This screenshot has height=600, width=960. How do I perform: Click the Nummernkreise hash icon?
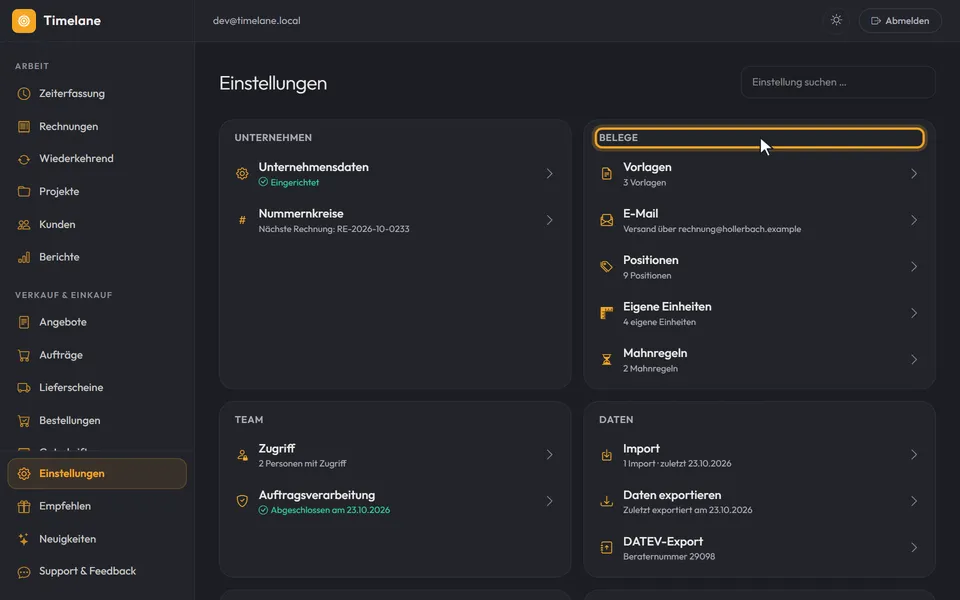pos(242,220)
